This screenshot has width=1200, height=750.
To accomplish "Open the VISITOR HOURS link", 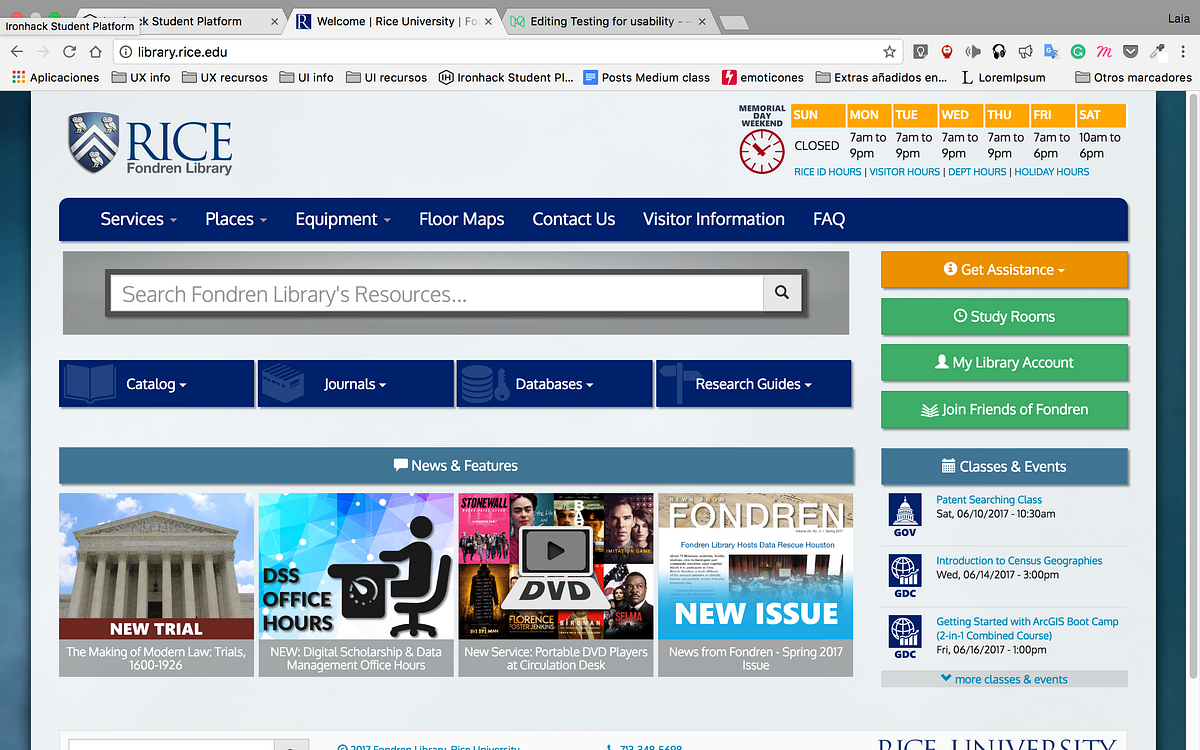I will (x=904, y=172).
